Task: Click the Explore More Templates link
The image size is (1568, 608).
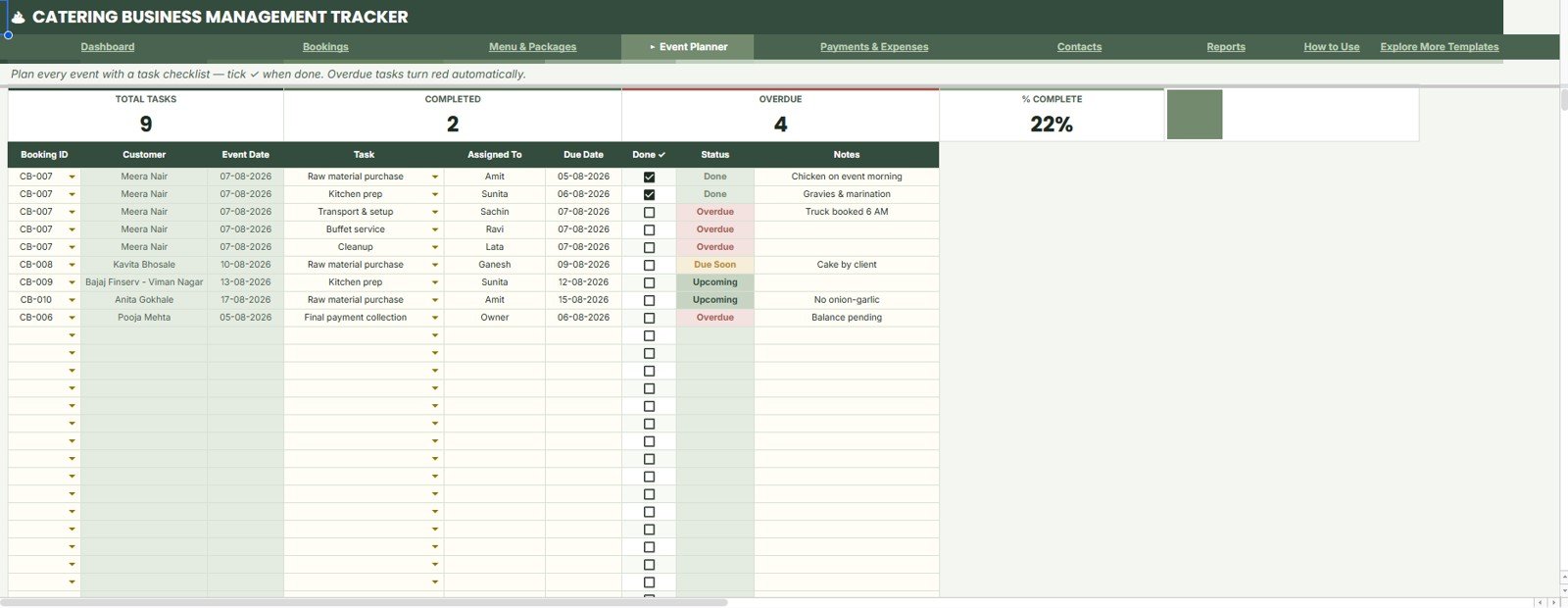Action: (x=1440, y=47)
